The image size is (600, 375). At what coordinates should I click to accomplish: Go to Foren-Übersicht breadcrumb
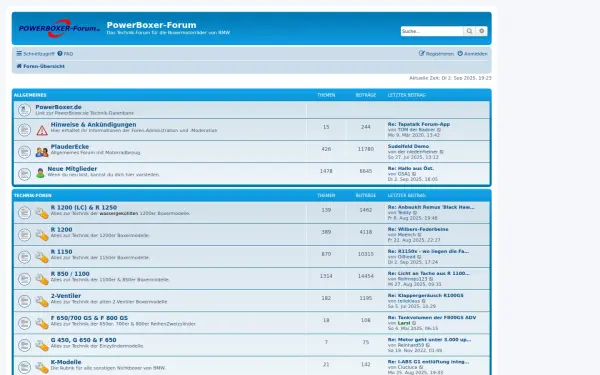[41, 66]
